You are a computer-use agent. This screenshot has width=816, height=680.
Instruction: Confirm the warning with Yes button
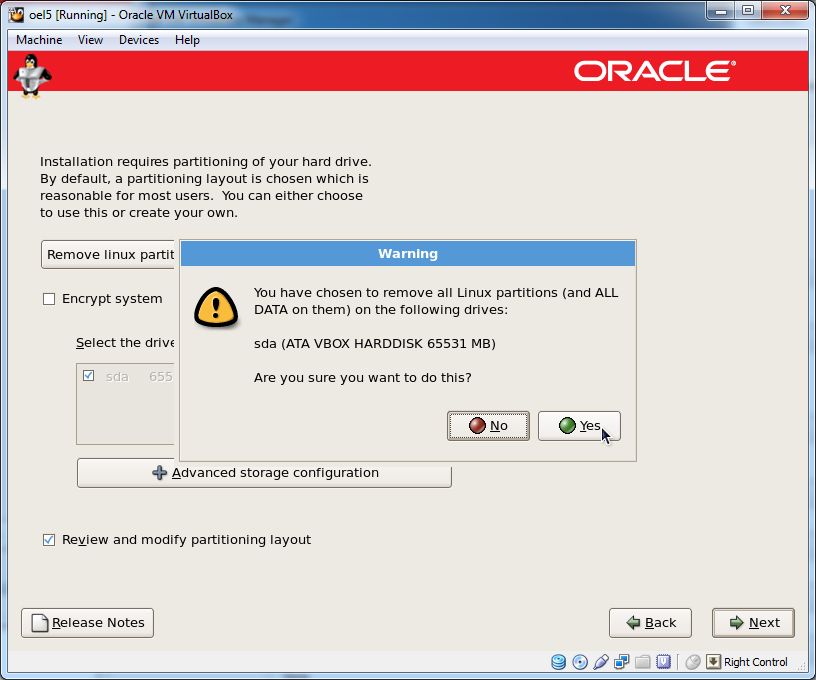click(579, 426)
